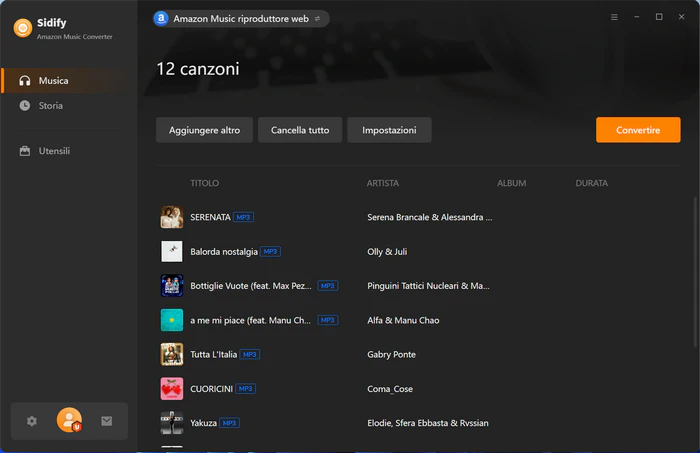Select the Tutta L'Italia album artwork

click(x=172, y=354)
